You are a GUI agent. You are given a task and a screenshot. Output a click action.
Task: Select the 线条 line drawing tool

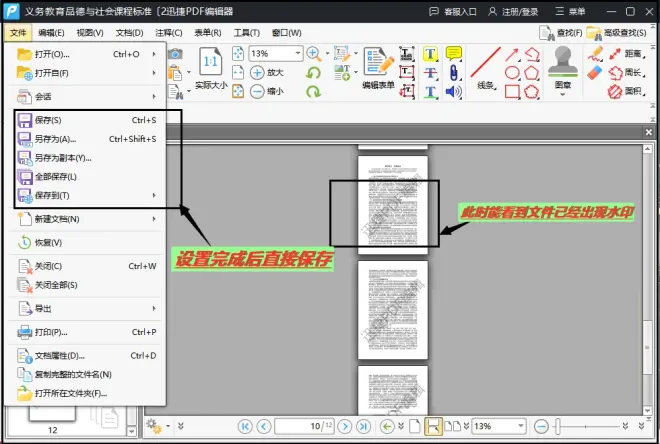click(x=485, y=67)
